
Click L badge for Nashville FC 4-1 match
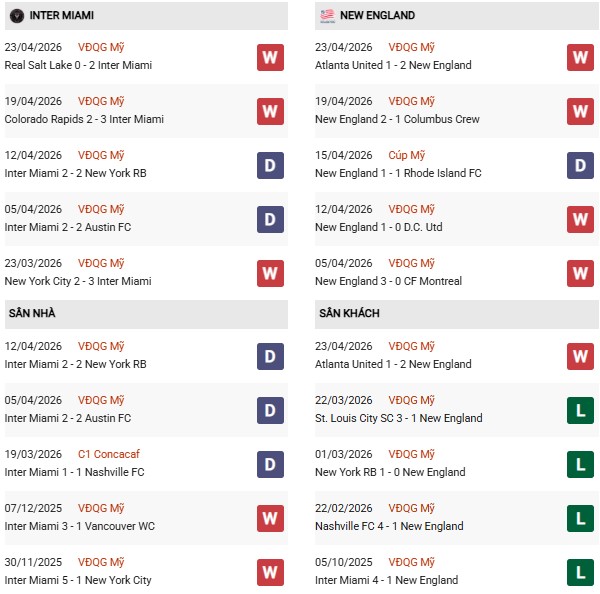point(580,518)
